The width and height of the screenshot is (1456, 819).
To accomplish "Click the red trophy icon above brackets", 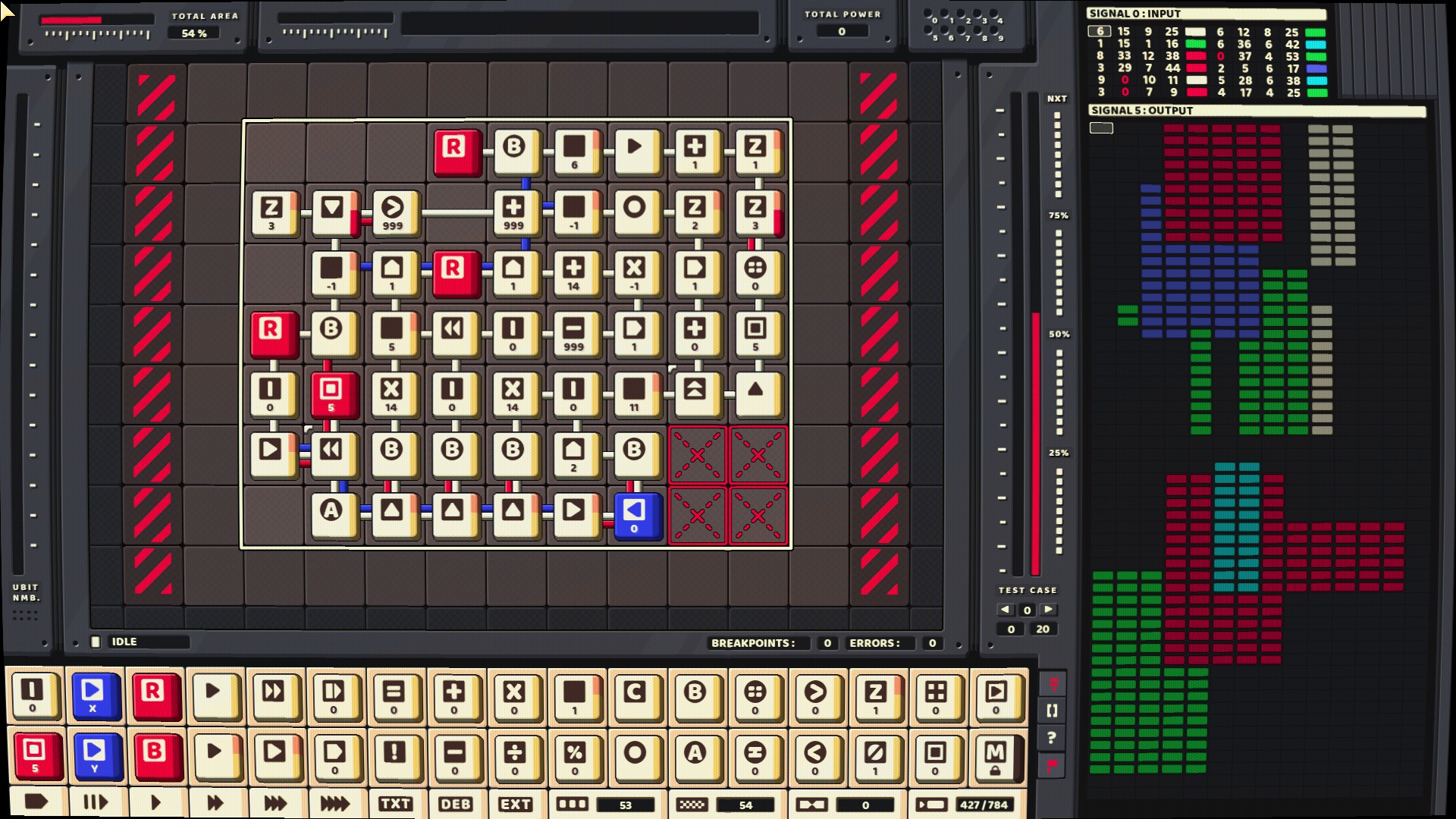I will 1052,683.
